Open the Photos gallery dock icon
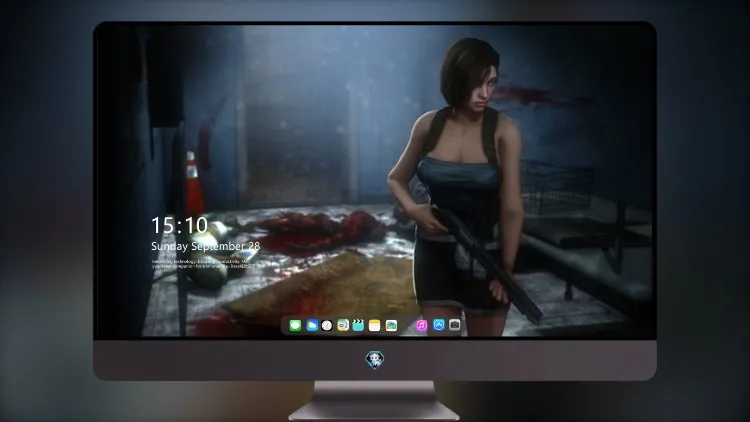The image size is (750, 422). pos(391,325)
